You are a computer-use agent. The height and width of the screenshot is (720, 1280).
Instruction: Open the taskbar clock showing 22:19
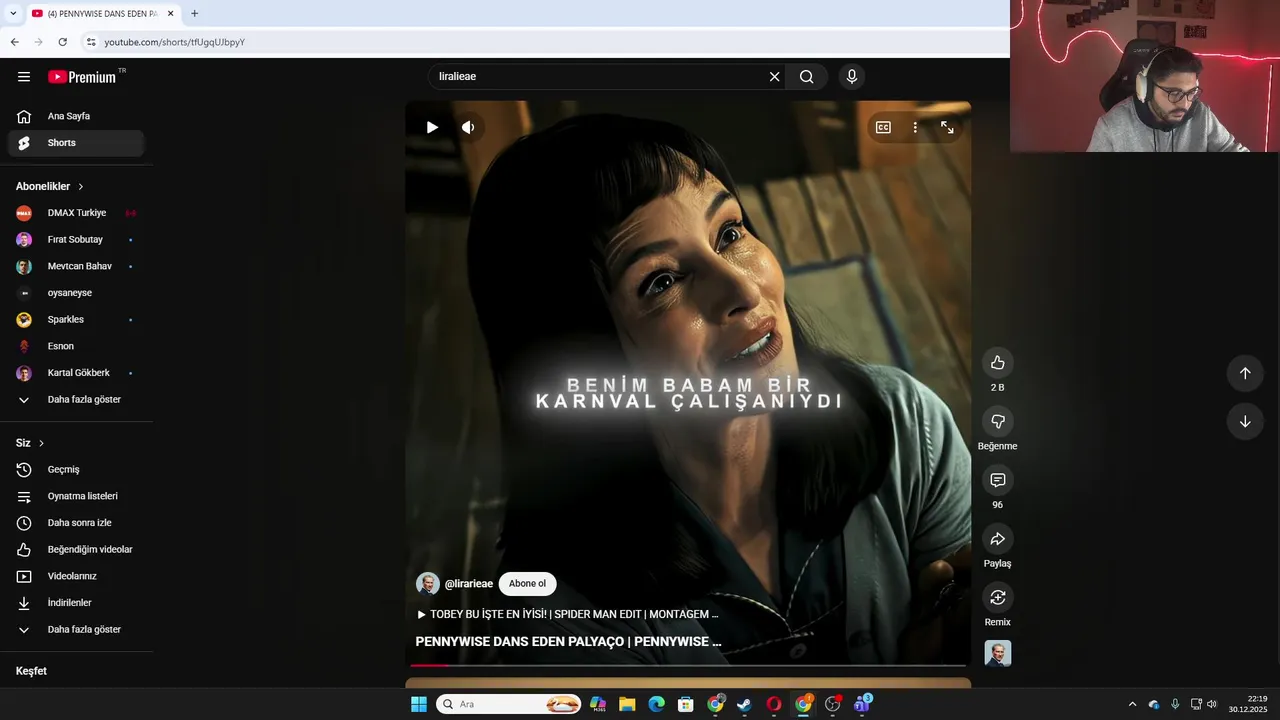1249,704
